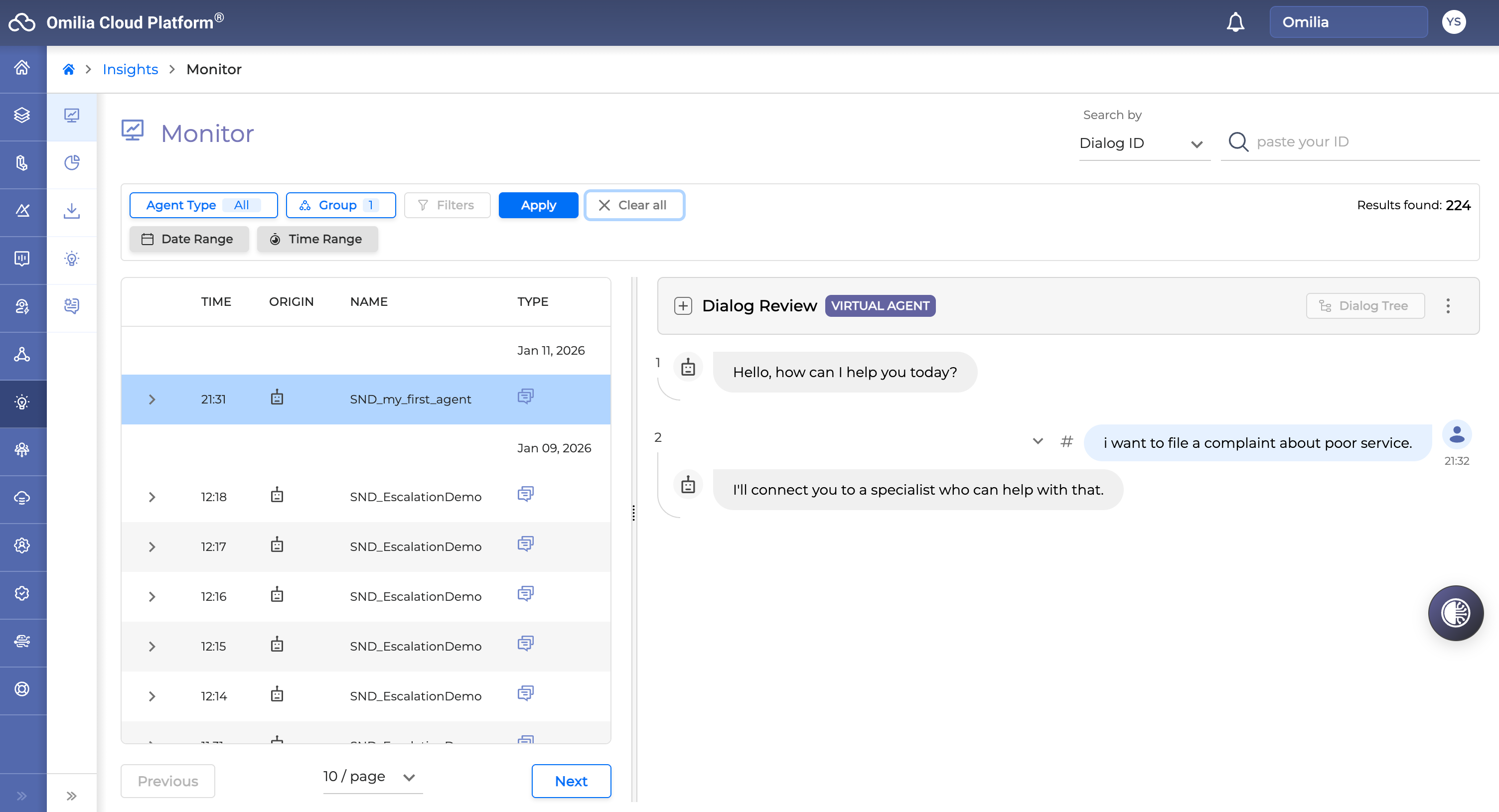
Task: Go to the Next page of results
Action: point(570,781)
